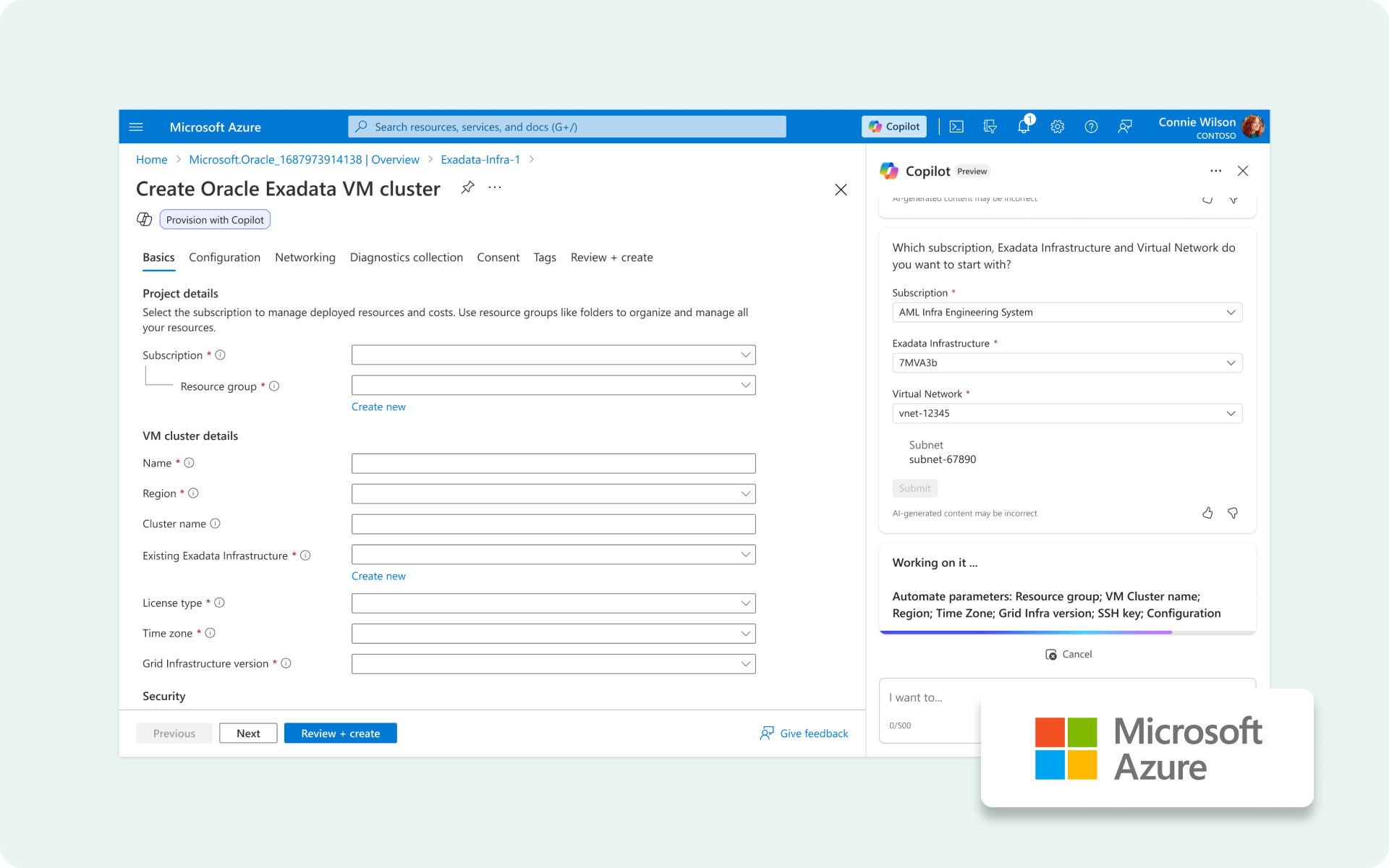
Task: Click Provision with Copilot button
Action: [215, 220]
